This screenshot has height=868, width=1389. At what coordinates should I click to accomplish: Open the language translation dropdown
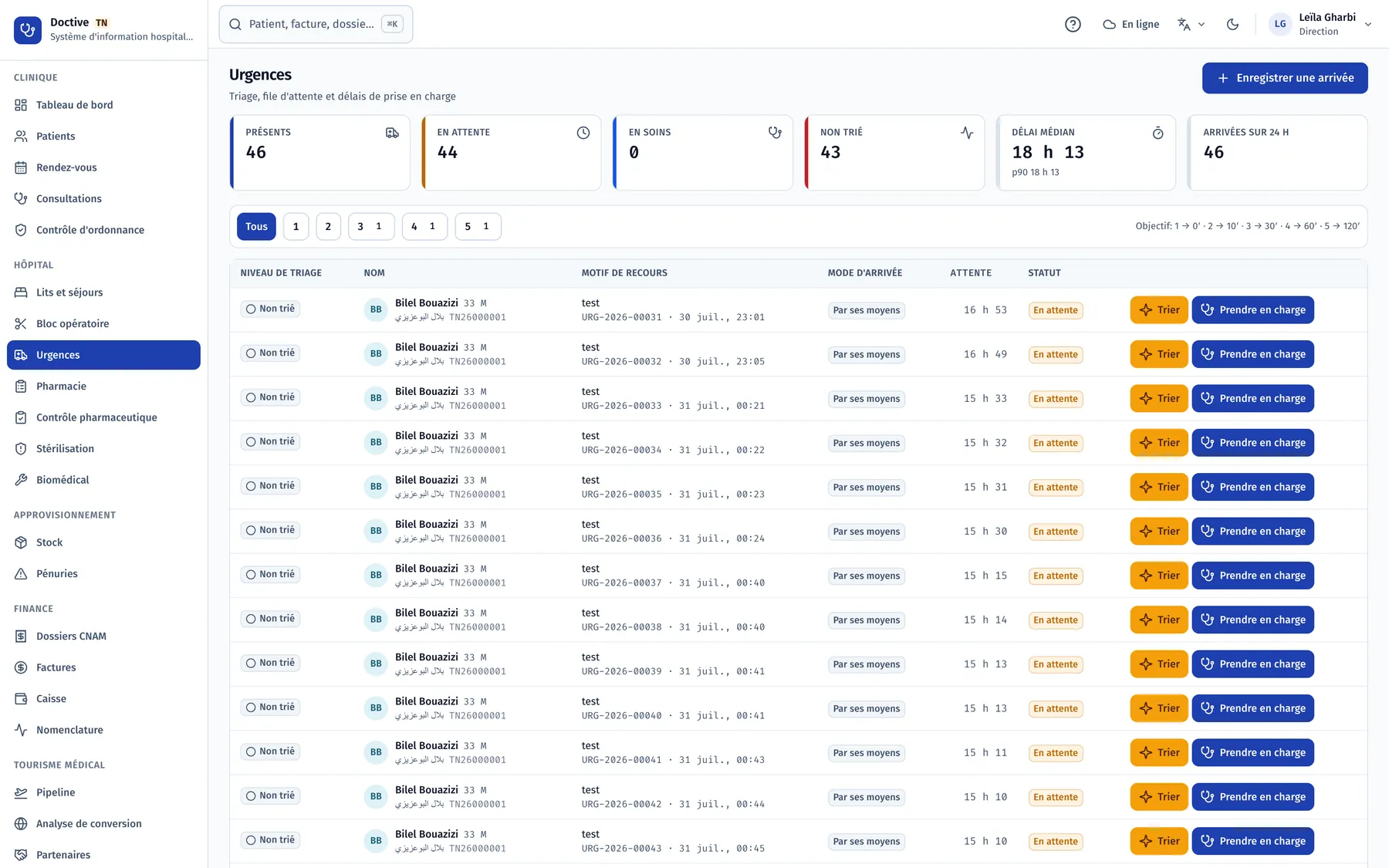click(1191, 25)
